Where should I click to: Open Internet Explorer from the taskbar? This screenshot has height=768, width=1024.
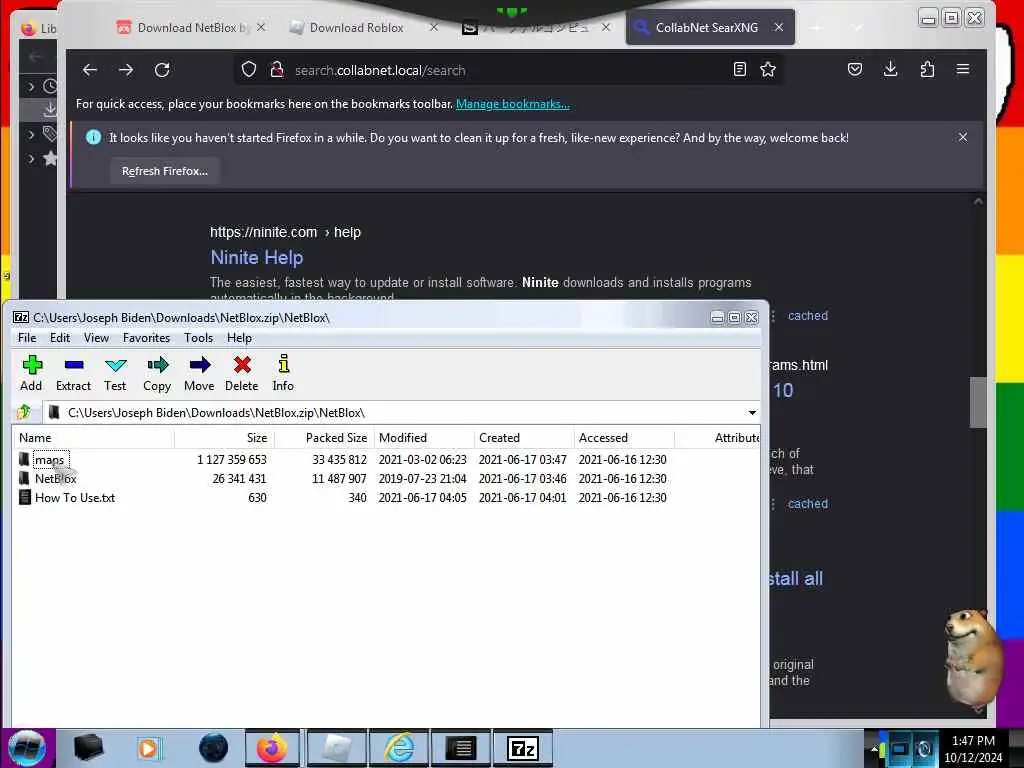(398, 748)
